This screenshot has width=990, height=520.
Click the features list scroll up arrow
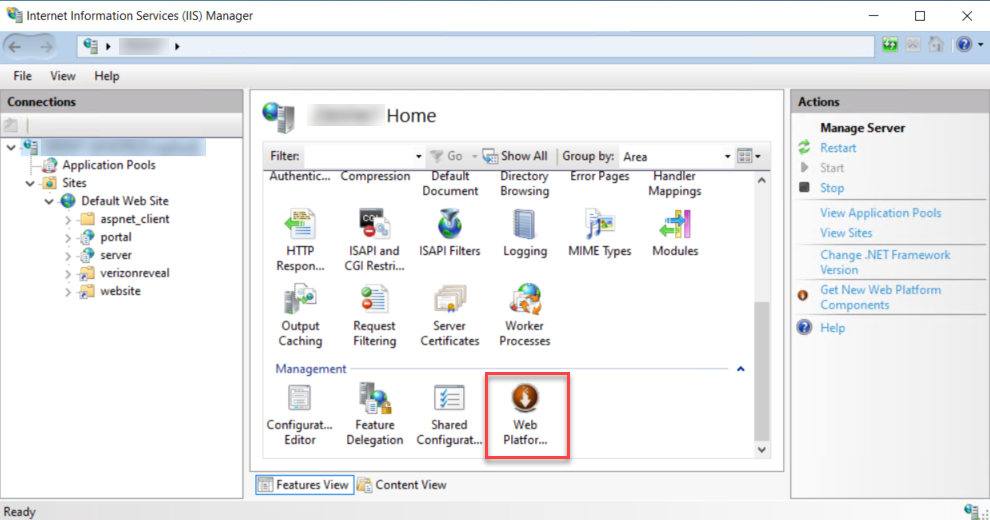click(x=761, y=180)
